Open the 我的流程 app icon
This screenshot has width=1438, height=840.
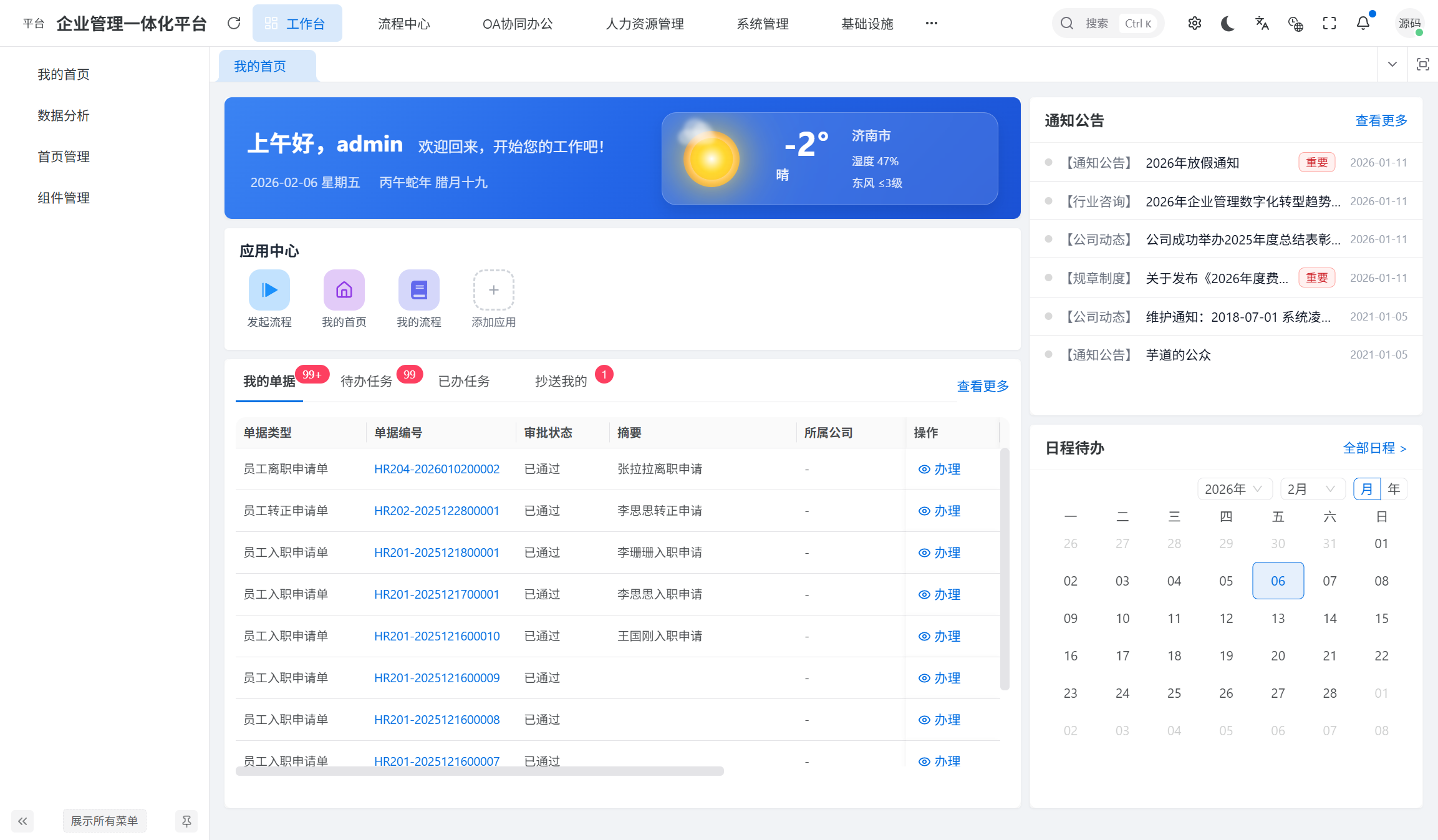(418, 289)
